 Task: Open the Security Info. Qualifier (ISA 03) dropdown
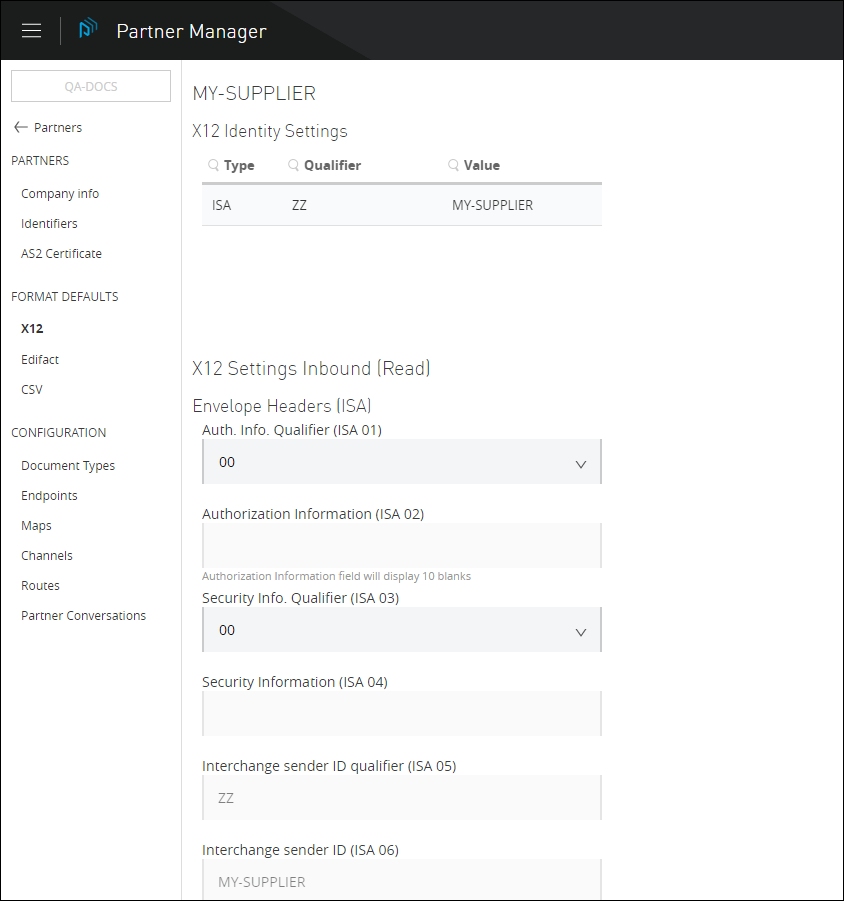400,631
